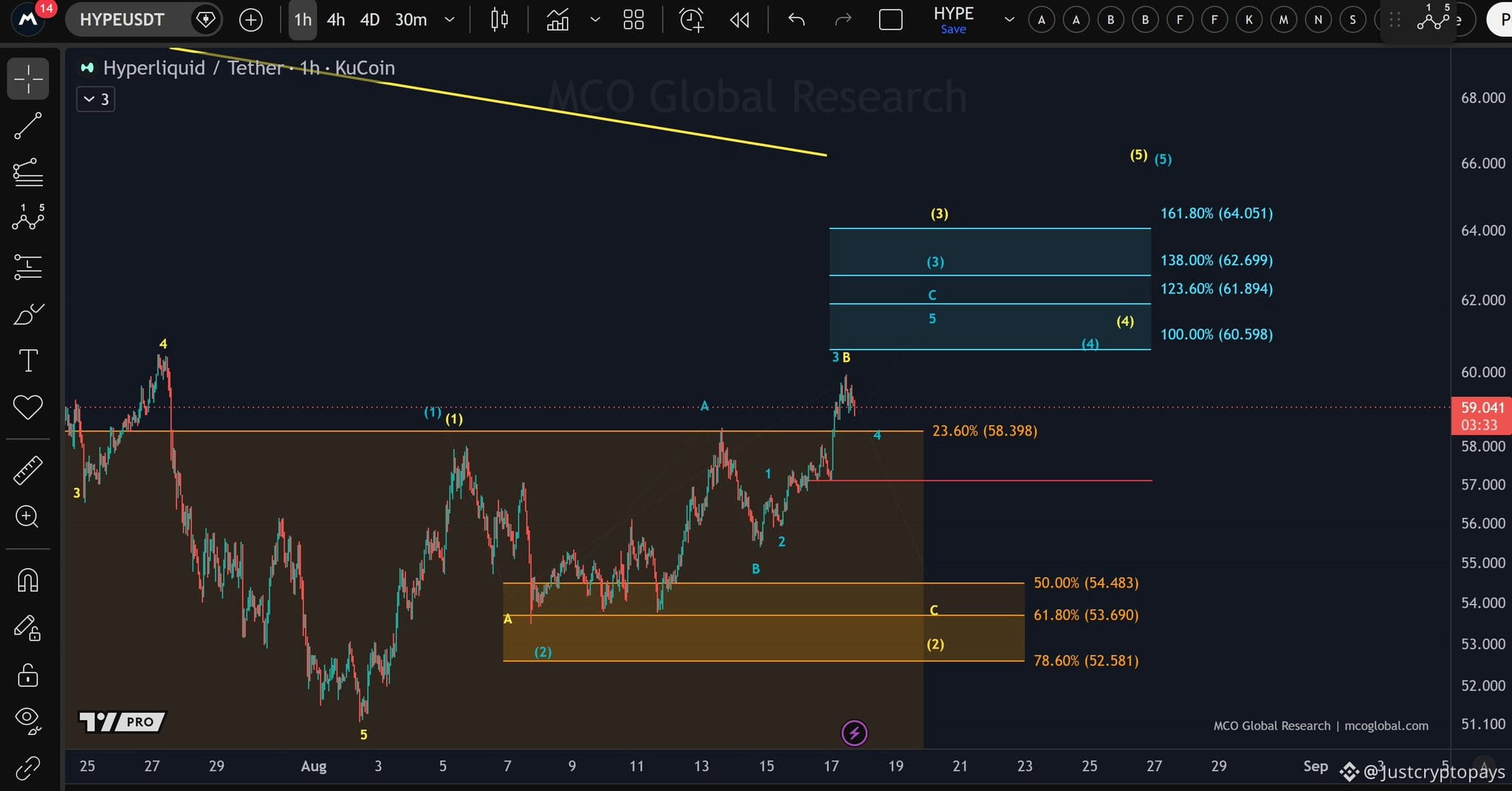The height and width of the screenshot is (791, 1512).
Task: Redo the last undone action
Action: tap(843, 20)
